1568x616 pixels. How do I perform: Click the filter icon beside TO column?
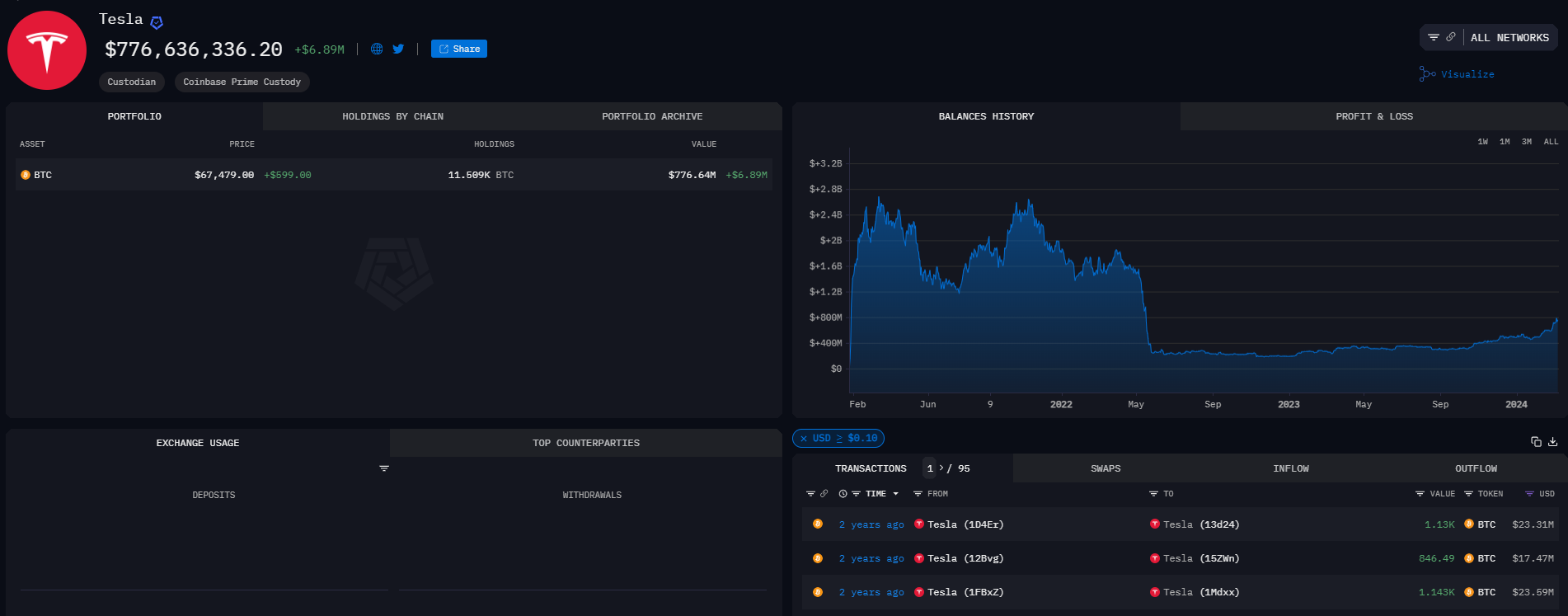pyautogui.click(x=1153, y=494)
